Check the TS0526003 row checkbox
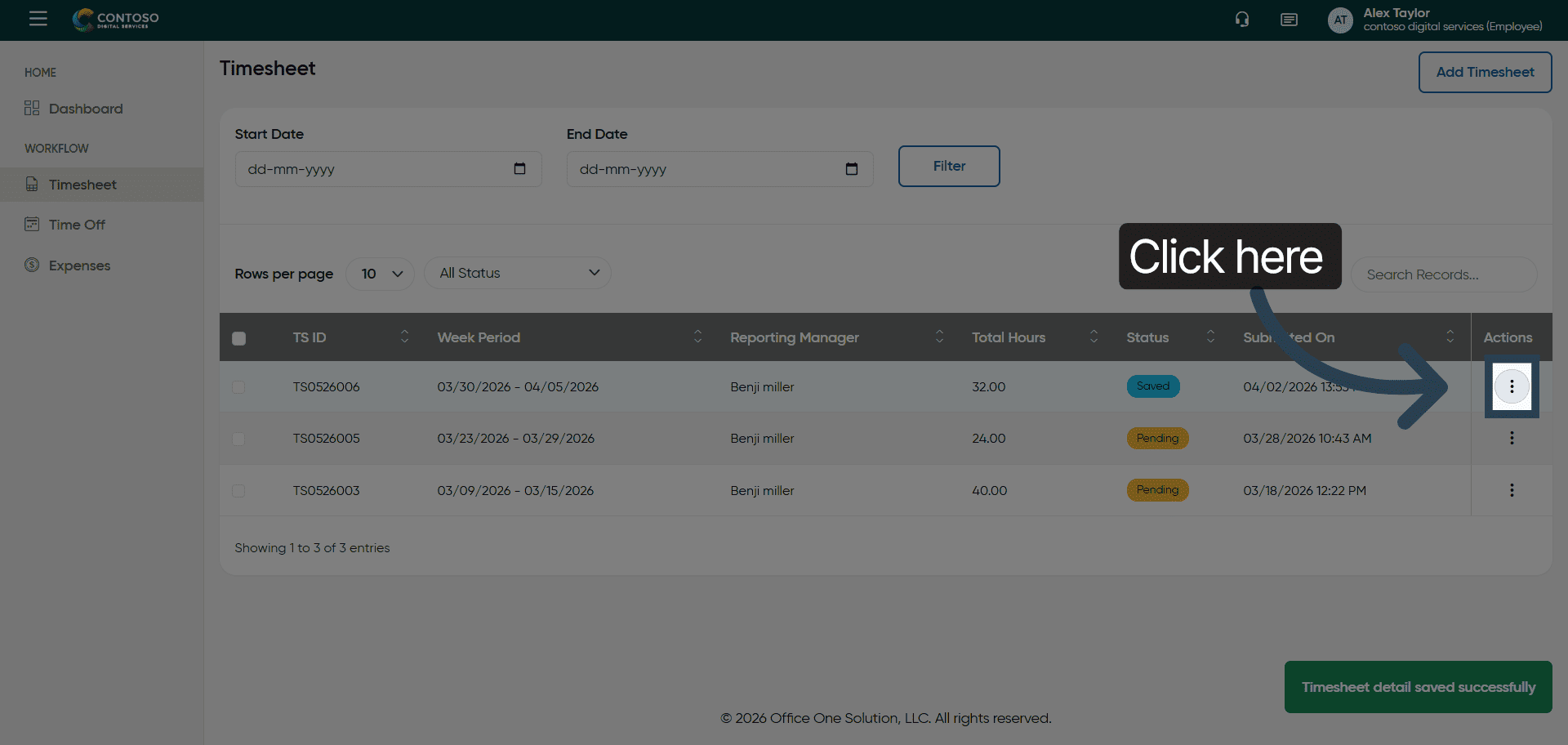 (238, 491)
